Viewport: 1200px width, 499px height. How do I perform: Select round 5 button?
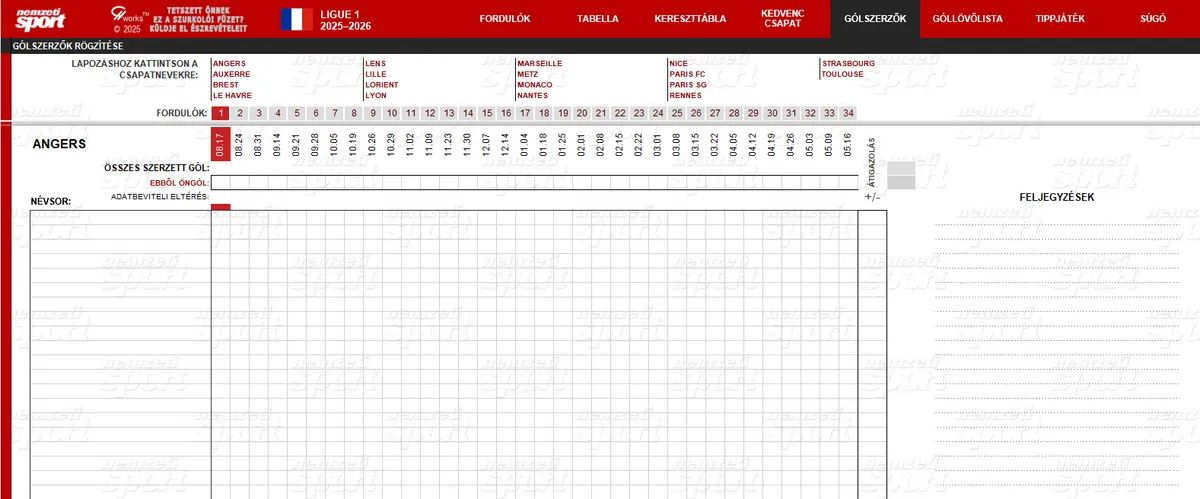pos(296,113)
